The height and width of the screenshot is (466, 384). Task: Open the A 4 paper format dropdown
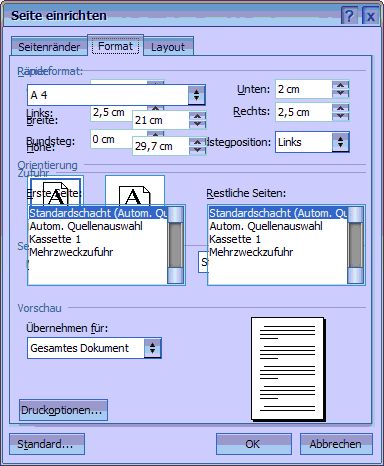pos(116,95)
